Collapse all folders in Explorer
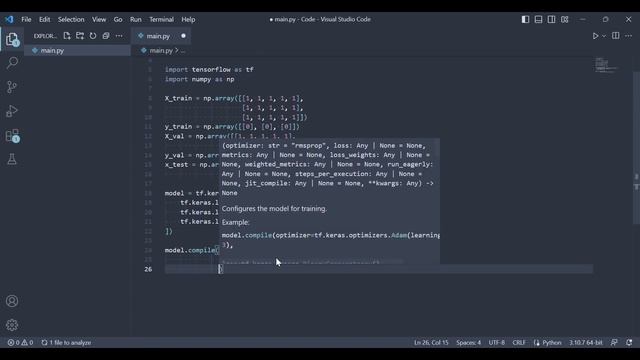The image size is (640, 360). coord(106,36)
